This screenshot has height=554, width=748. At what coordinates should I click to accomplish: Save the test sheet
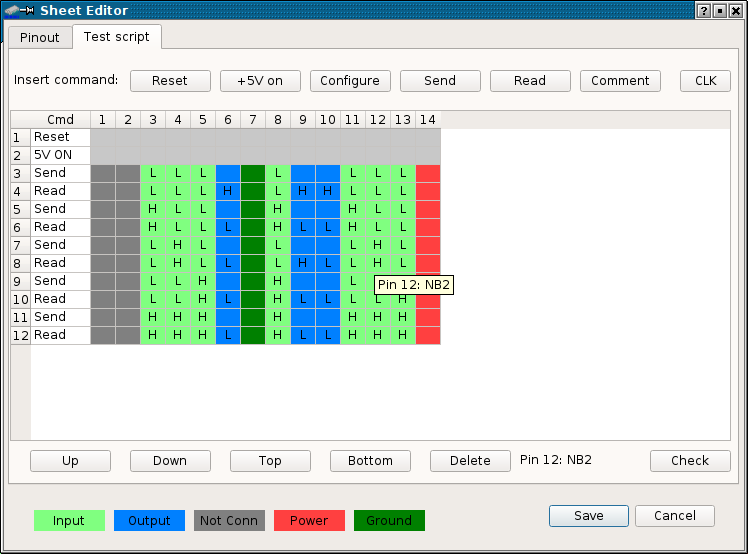point(589,516)
